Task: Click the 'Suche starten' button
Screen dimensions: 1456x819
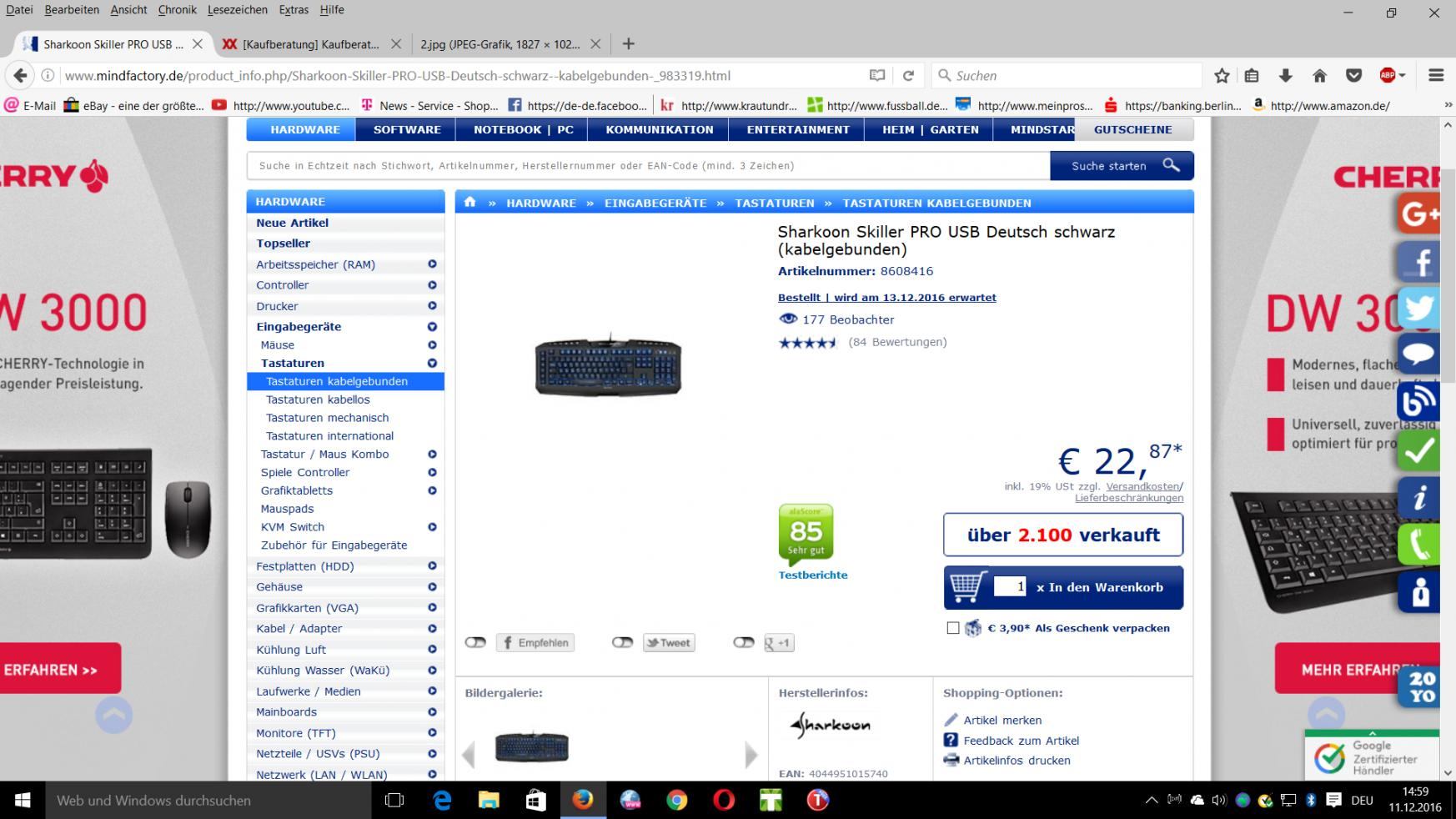Action: point(1122,165)
